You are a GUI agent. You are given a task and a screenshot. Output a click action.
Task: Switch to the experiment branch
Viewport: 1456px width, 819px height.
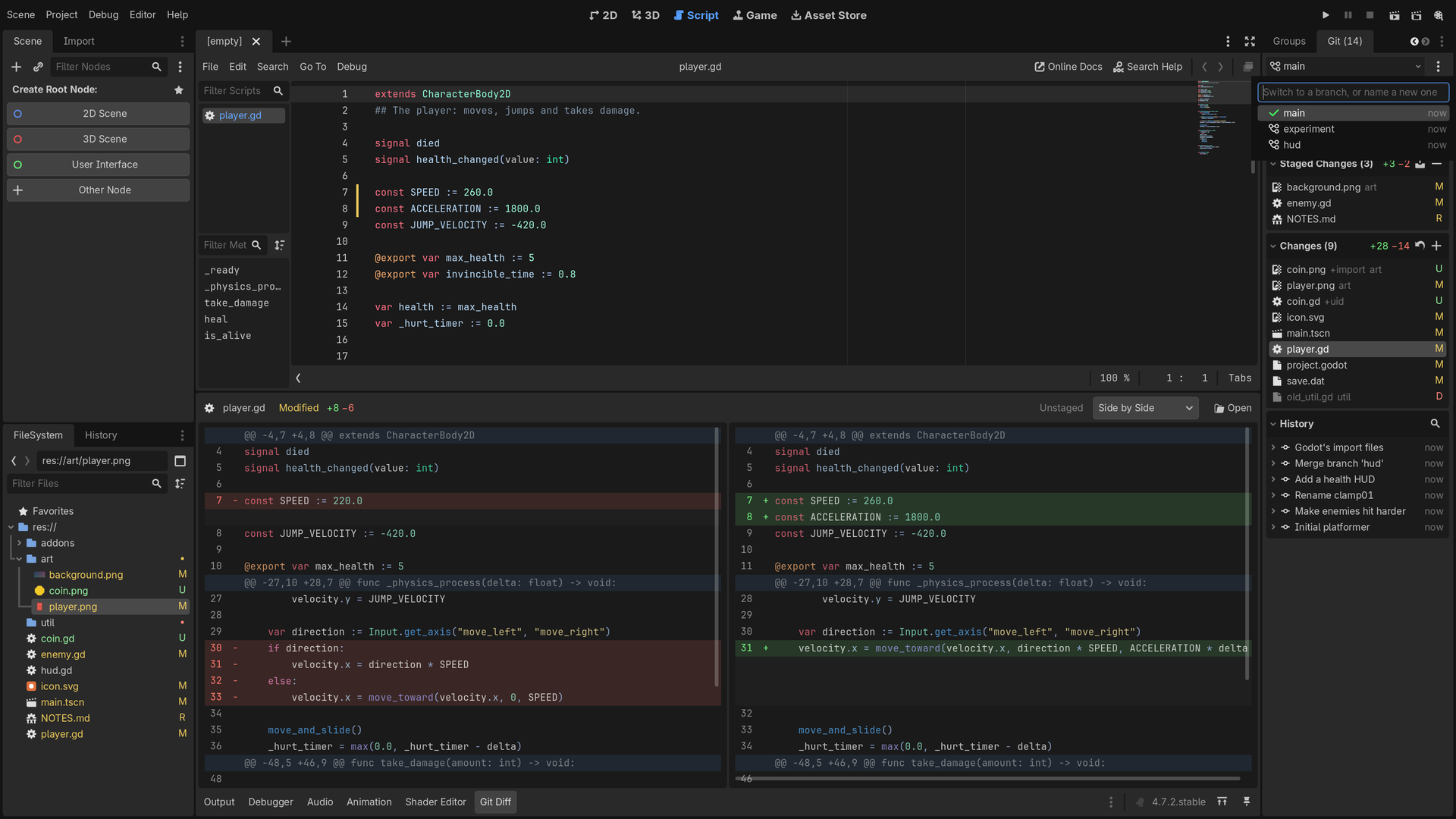[x=1353, y=129]
